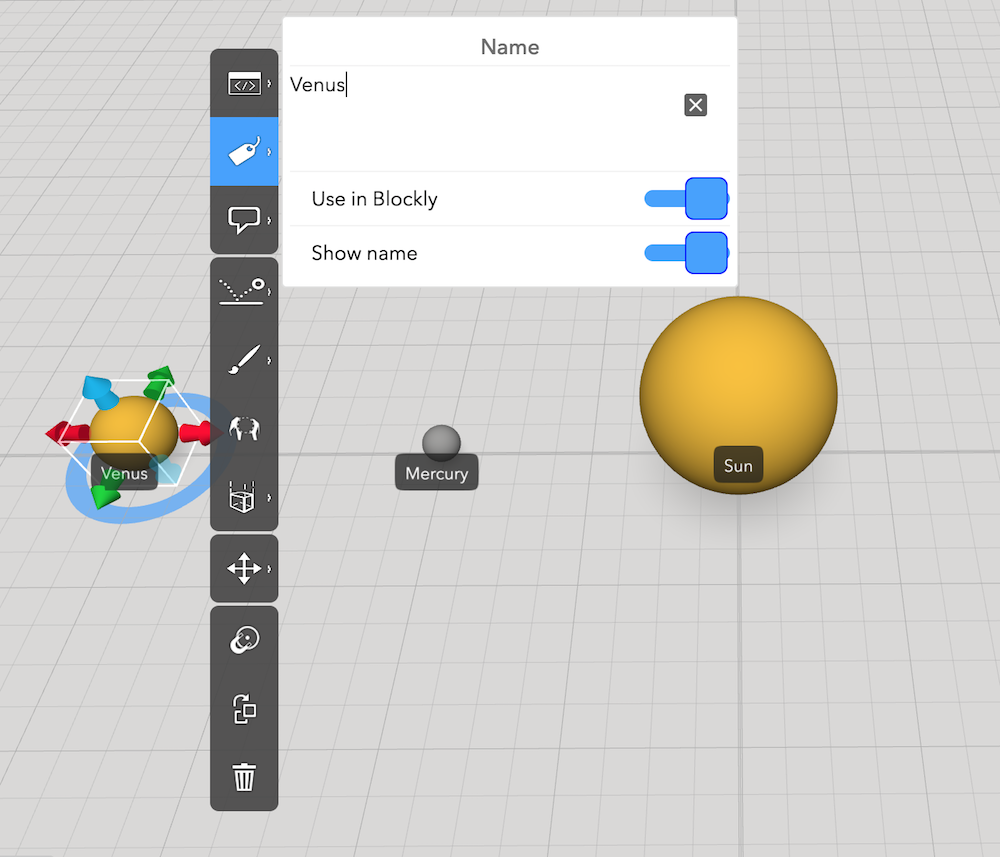The height and width of the screenshot is (857, 1000).
Task: Open the Animation icon with two figures
Action: point(244,428)
